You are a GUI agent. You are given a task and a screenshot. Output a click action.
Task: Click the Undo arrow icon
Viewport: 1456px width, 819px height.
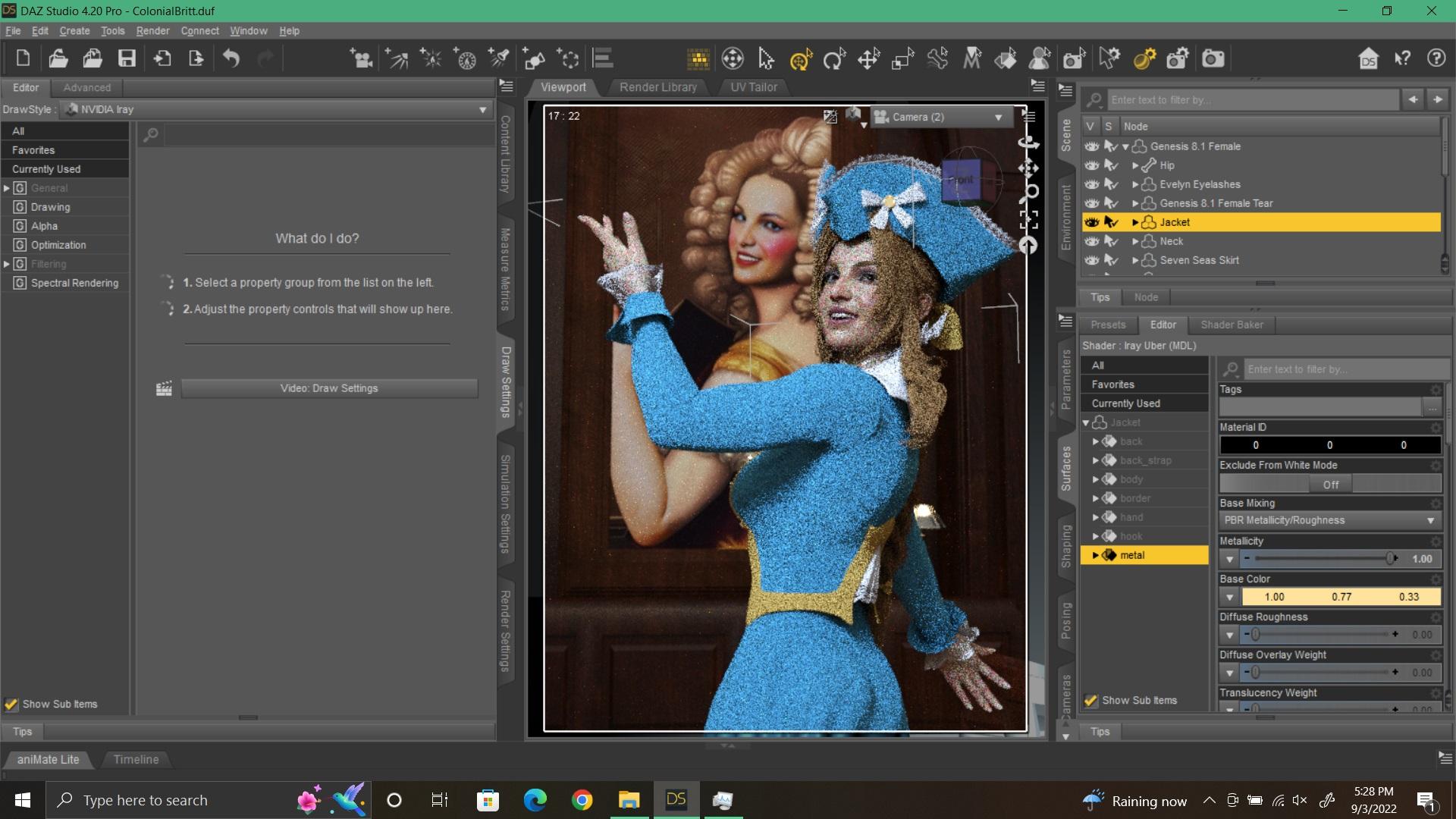pos(231,58)
